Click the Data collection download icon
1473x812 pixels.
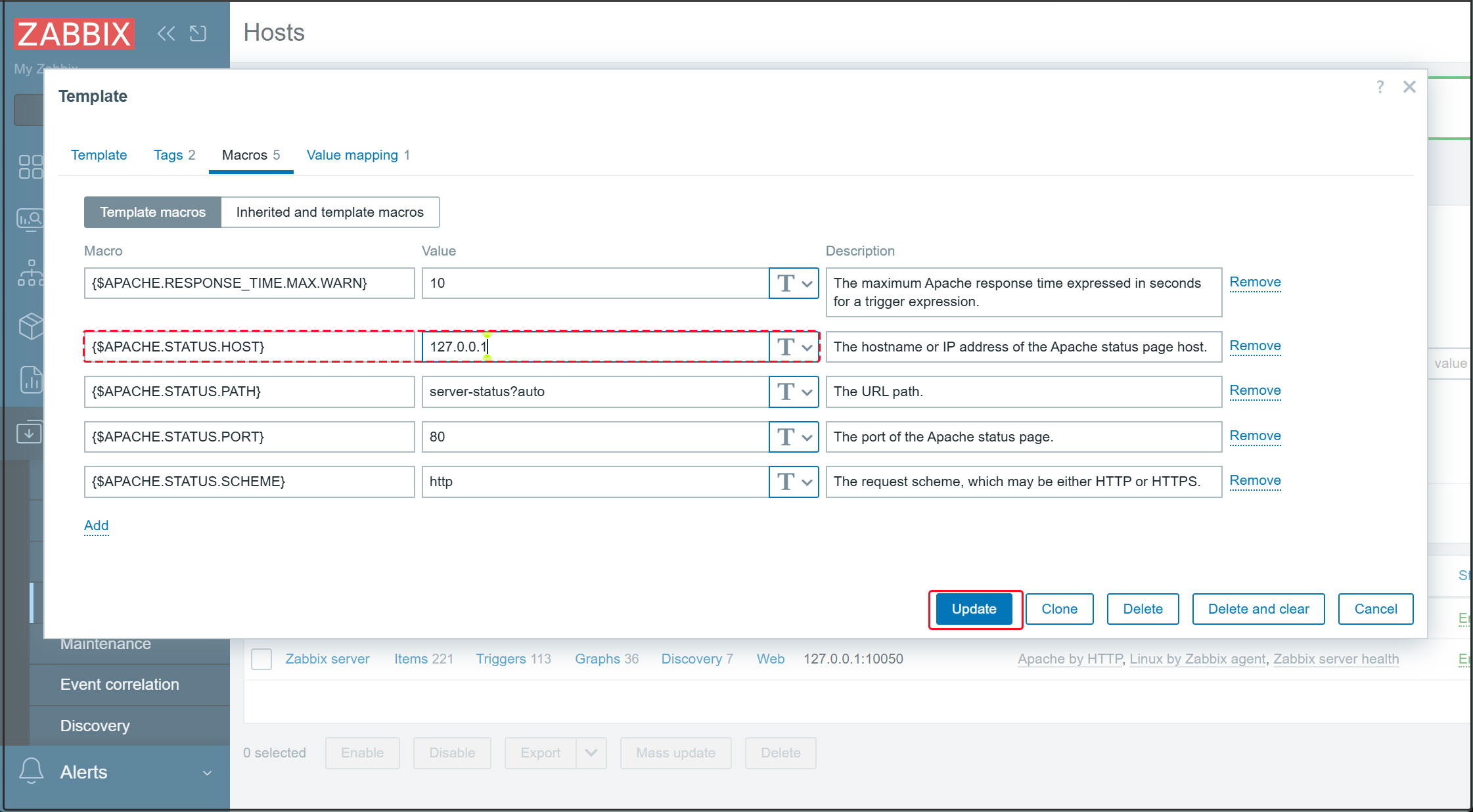(x=29, y=433)
